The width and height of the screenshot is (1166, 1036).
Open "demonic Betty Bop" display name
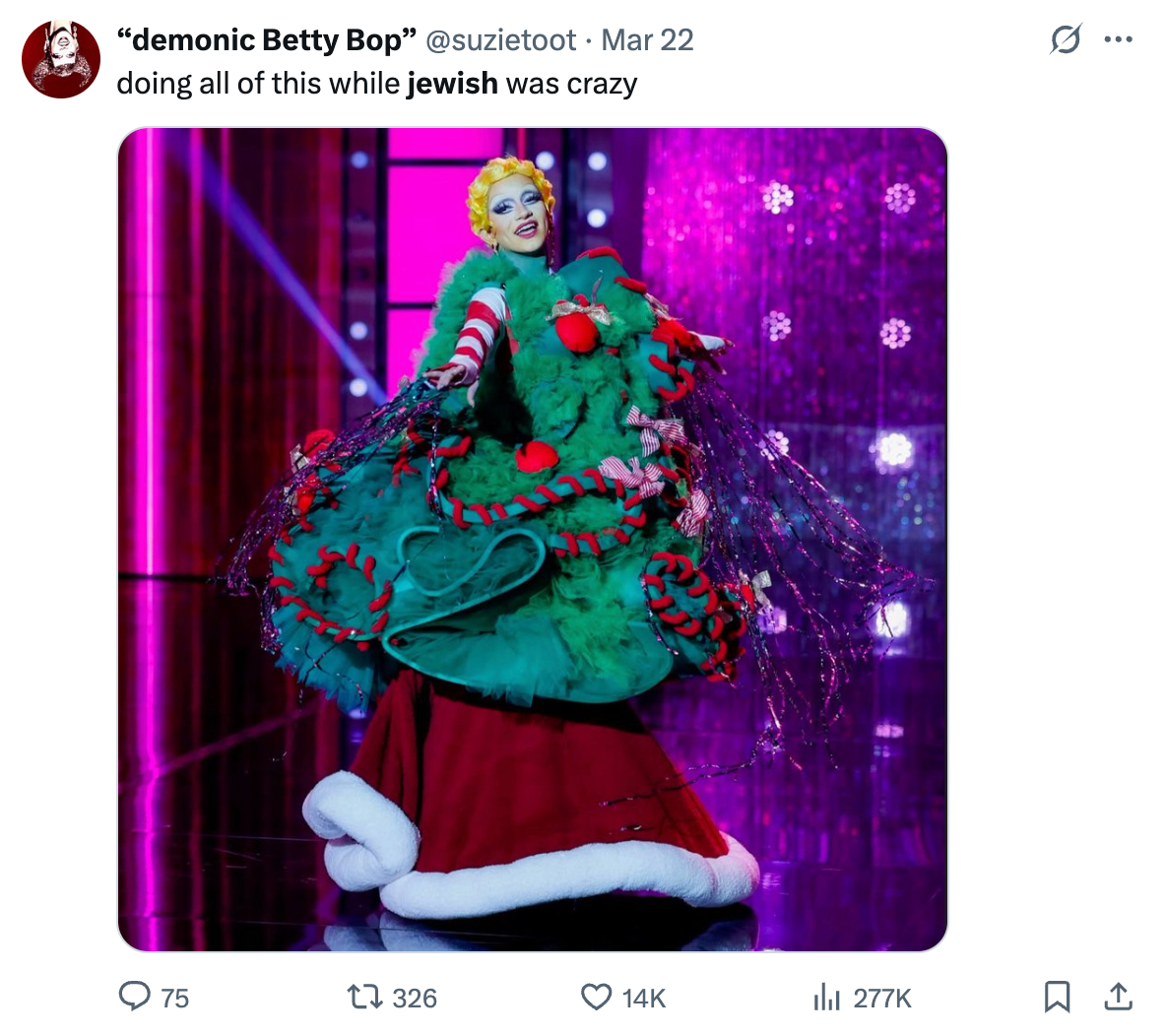point(266,40)
